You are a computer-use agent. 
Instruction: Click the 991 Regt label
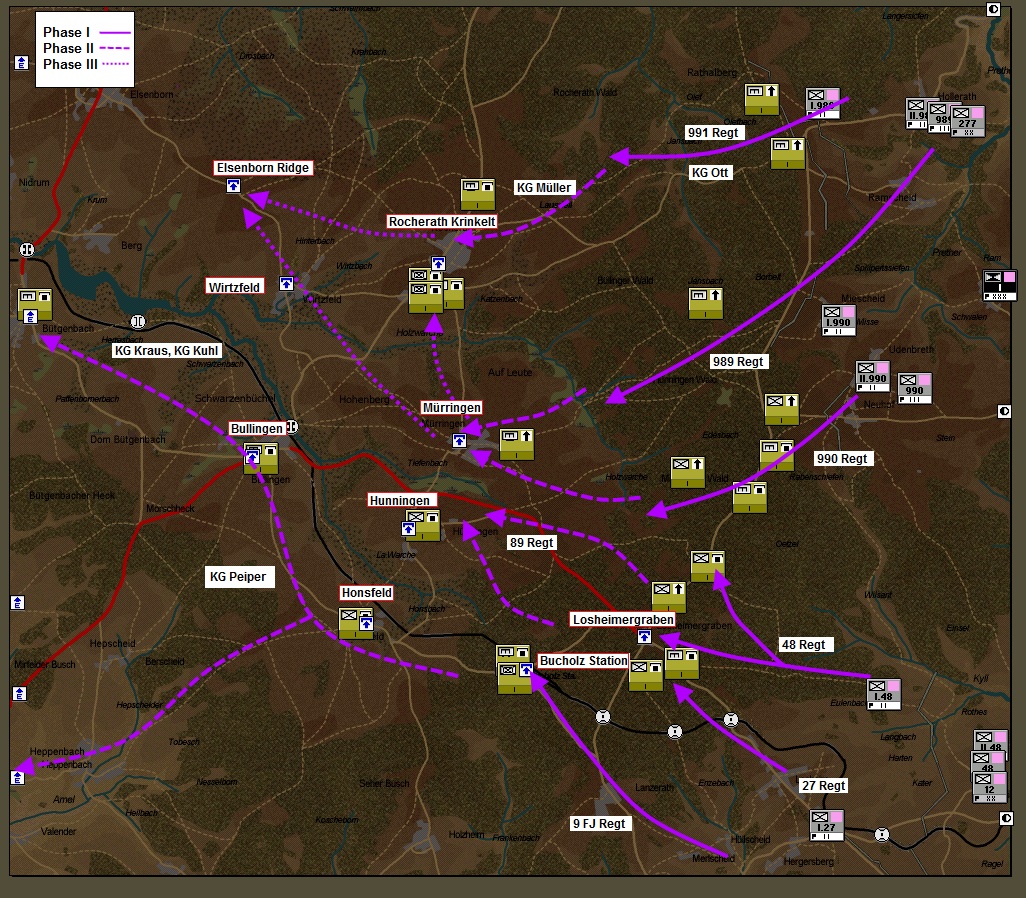(713, 133)
